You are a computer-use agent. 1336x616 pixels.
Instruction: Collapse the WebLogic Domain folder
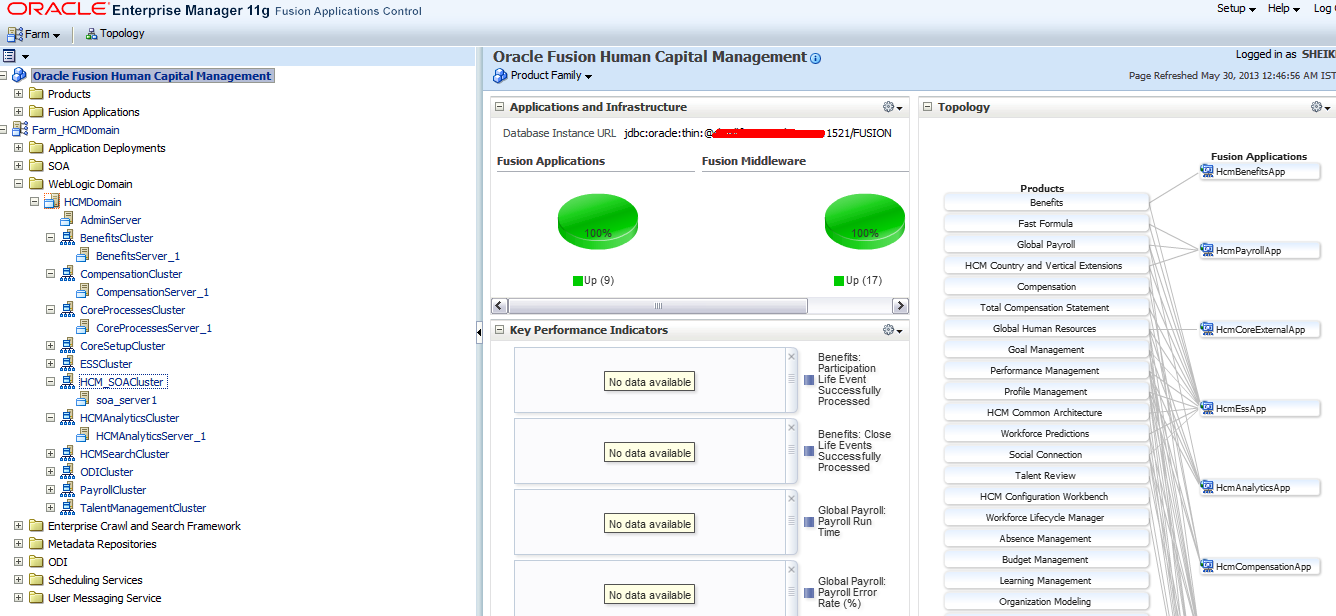pos(18,184)
